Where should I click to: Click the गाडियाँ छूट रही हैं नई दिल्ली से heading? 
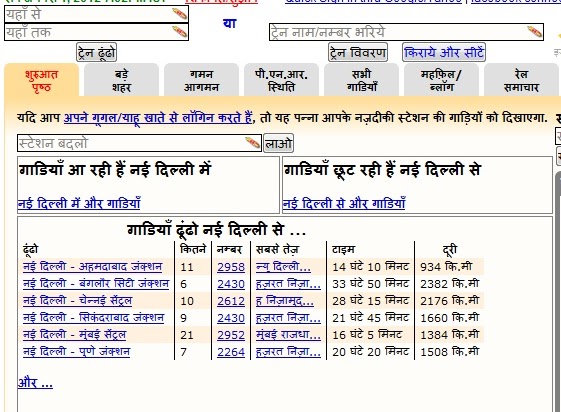point(382,169)
